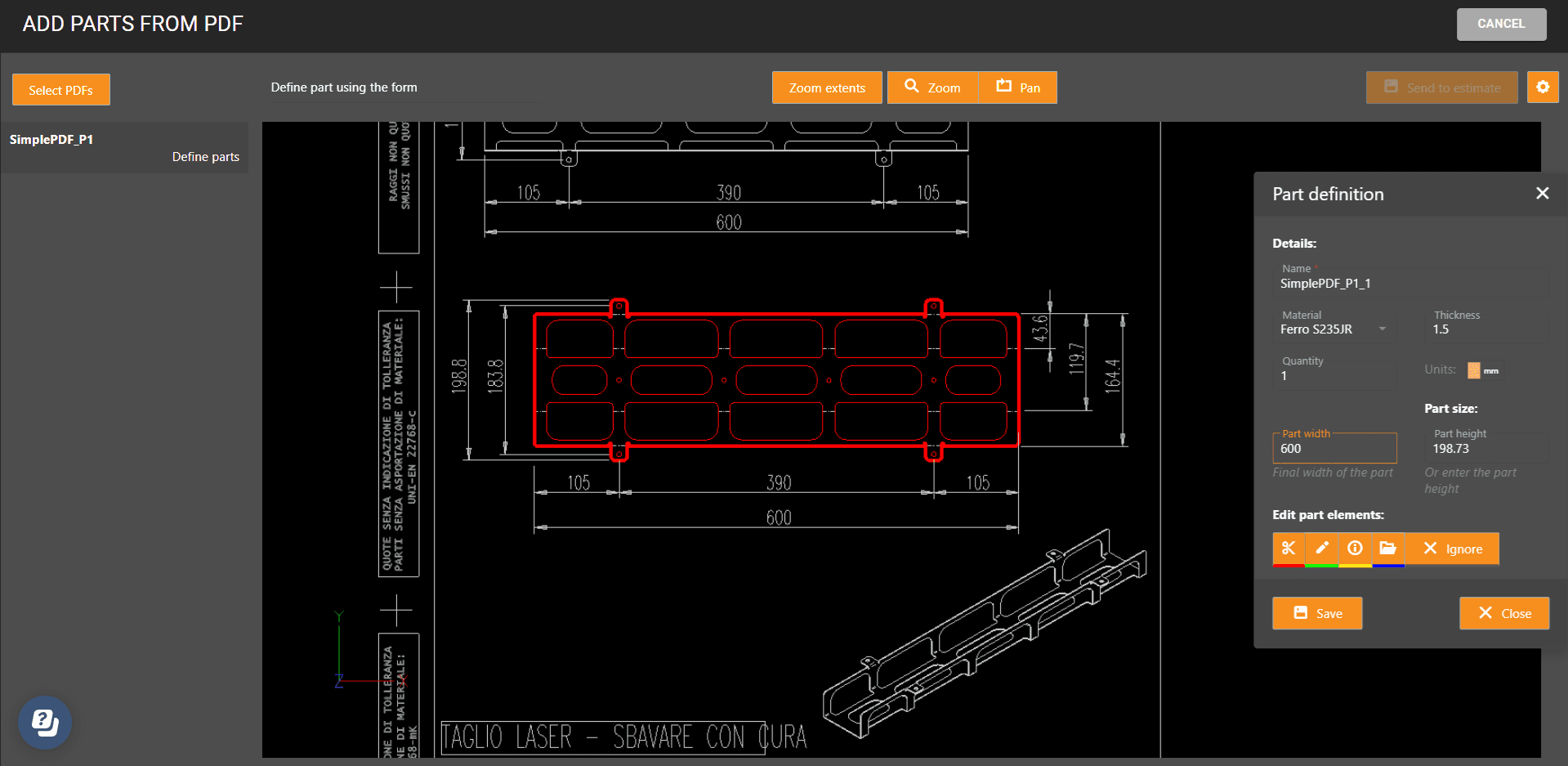Click the Part height input field
This screenshot has height=766, width=1568.
tap(1487, 449)
